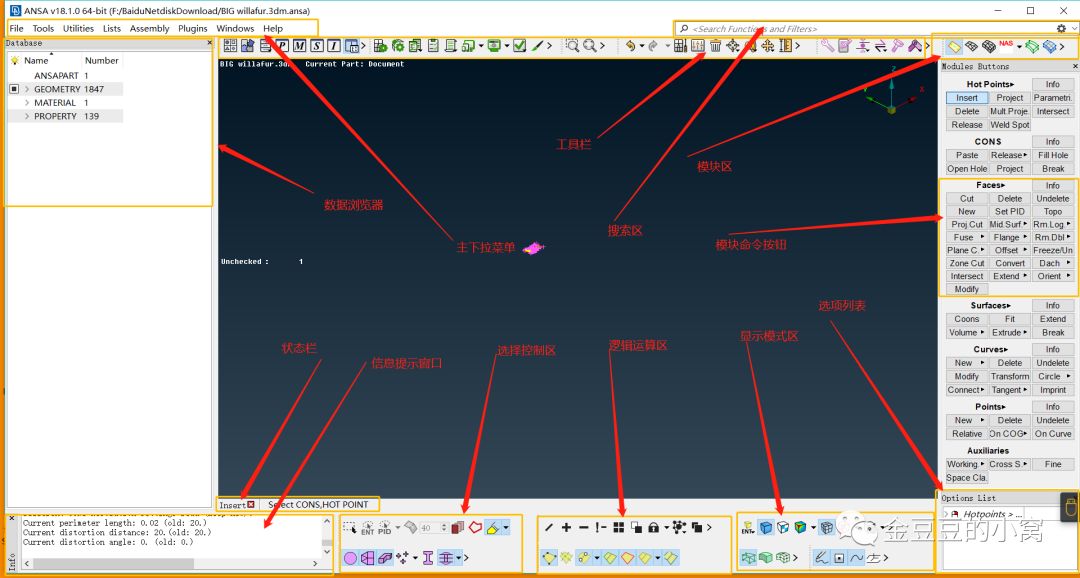Click the pink circle icon in bottom toolbar
The width and height of the screenshot is (1080, 578).
point(351,558)
